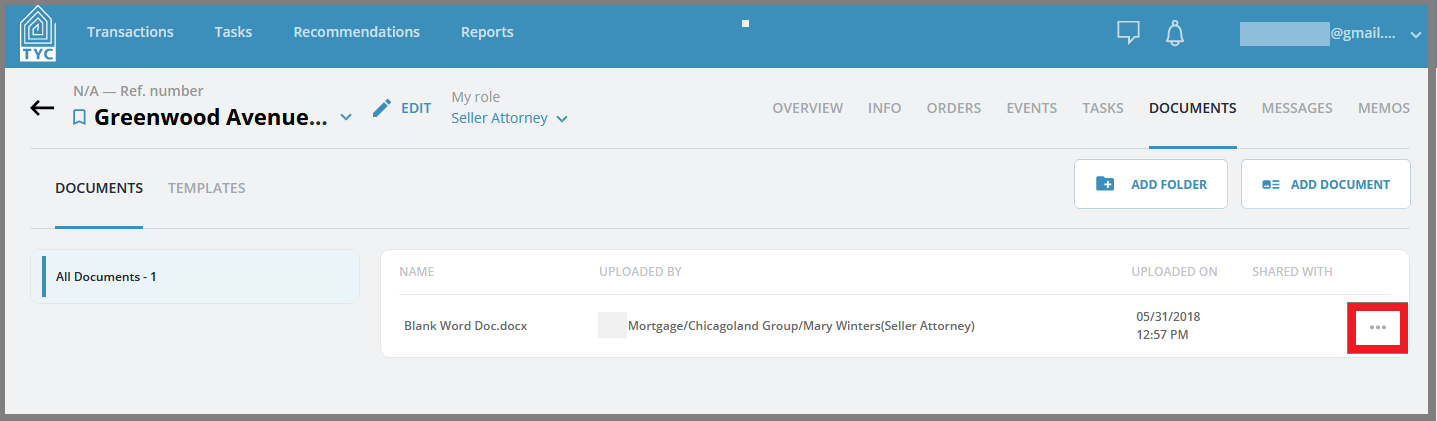
Task: Switch to the Overview tab
Action: click(808, 108)
